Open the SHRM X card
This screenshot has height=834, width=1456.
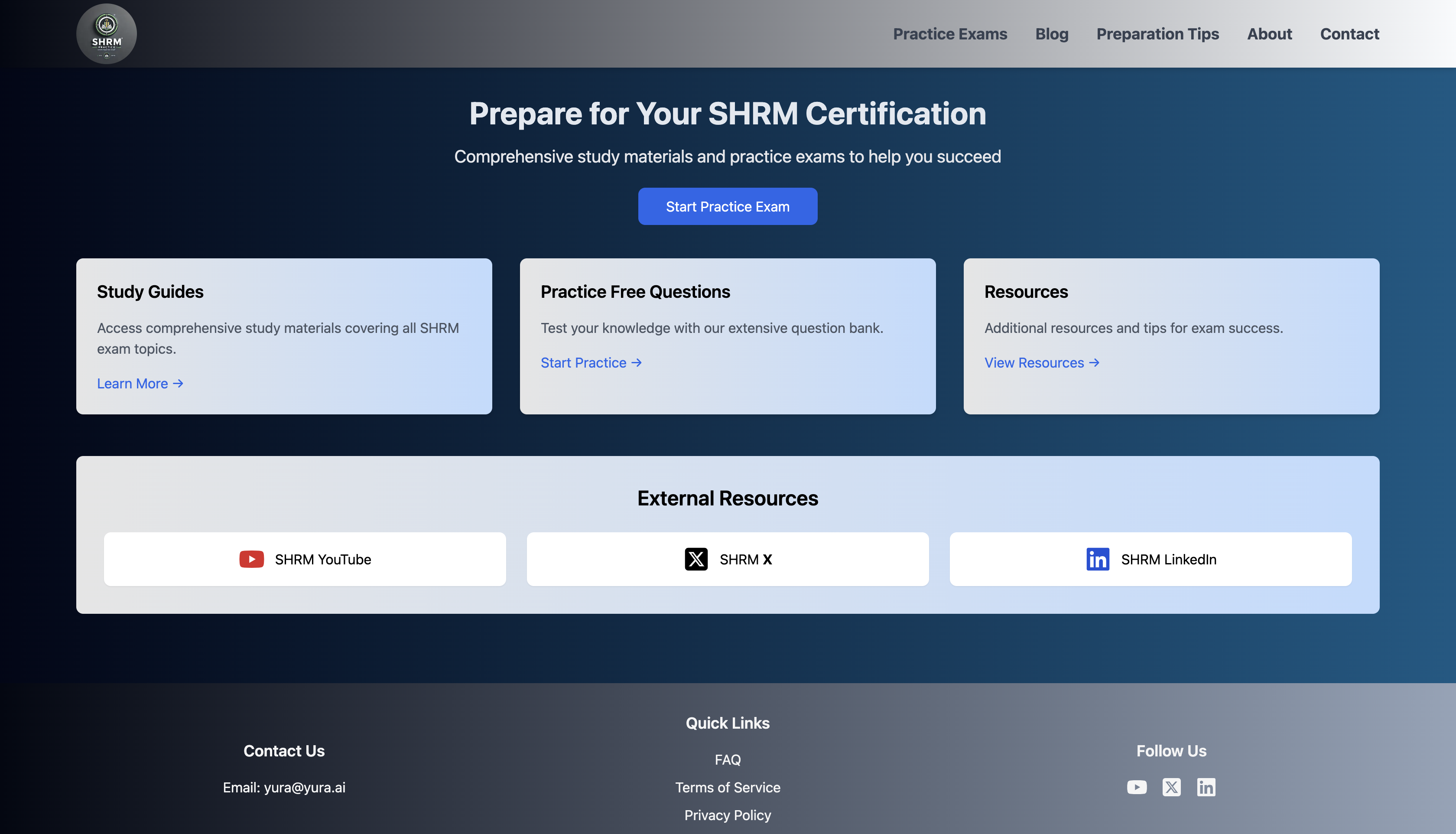click(728, 559)
